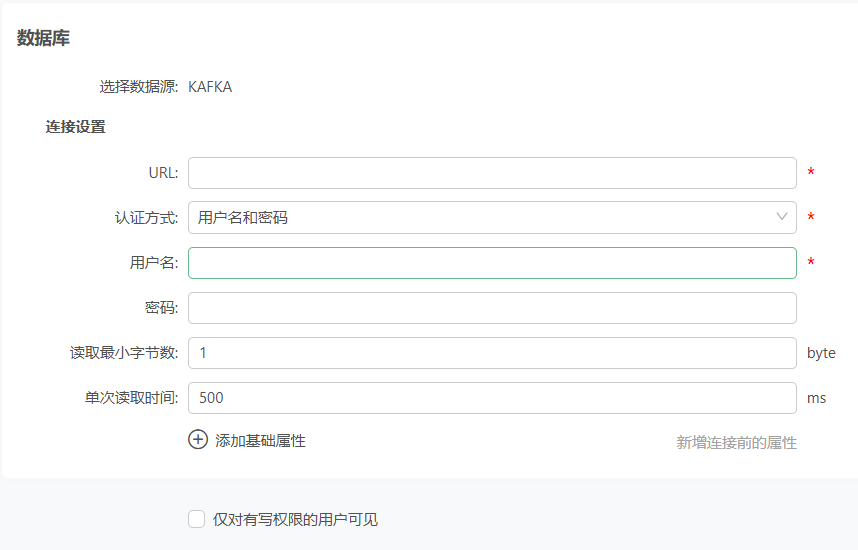Click the ms unit label
858x550 pixels.
click(816, 398)
